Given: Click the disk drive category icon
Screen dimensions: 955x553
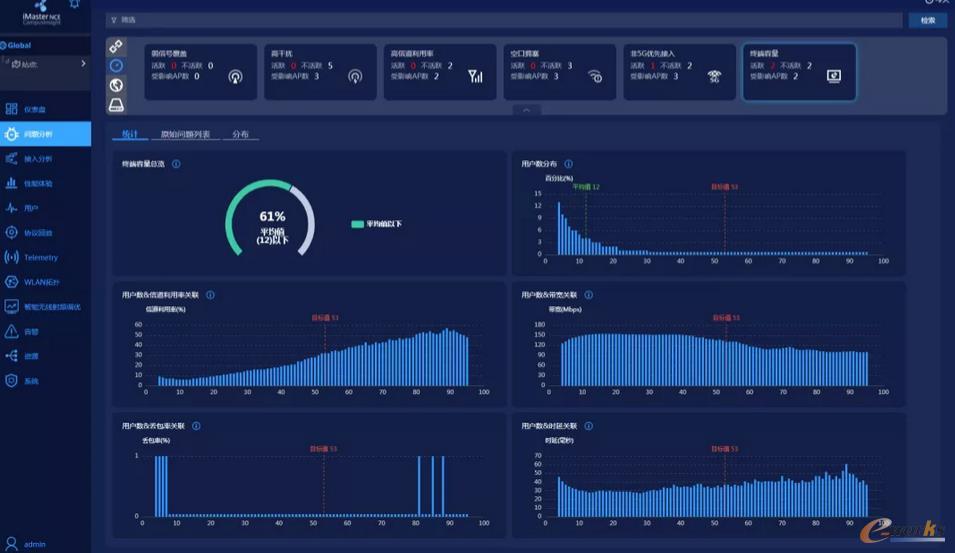Looking at the screenshot, I should 116,105.
